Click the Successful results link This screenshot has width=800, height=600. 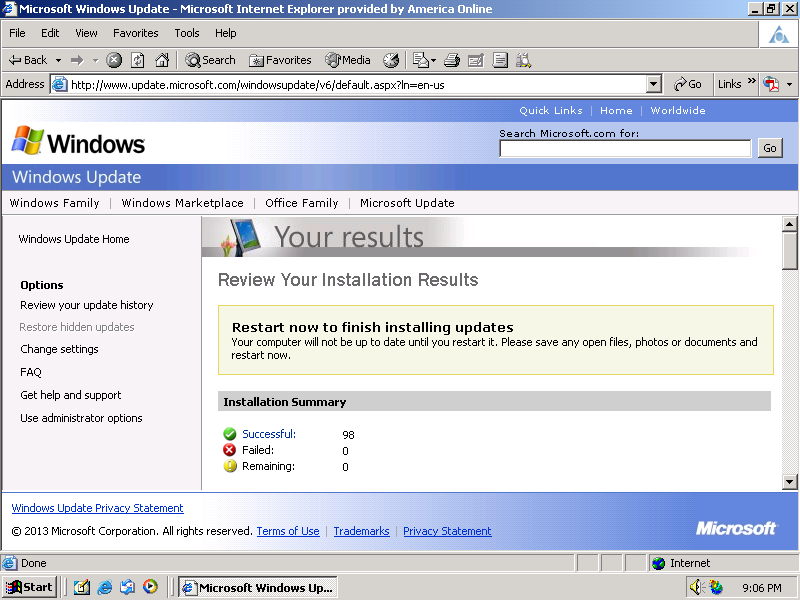point(269,434)
